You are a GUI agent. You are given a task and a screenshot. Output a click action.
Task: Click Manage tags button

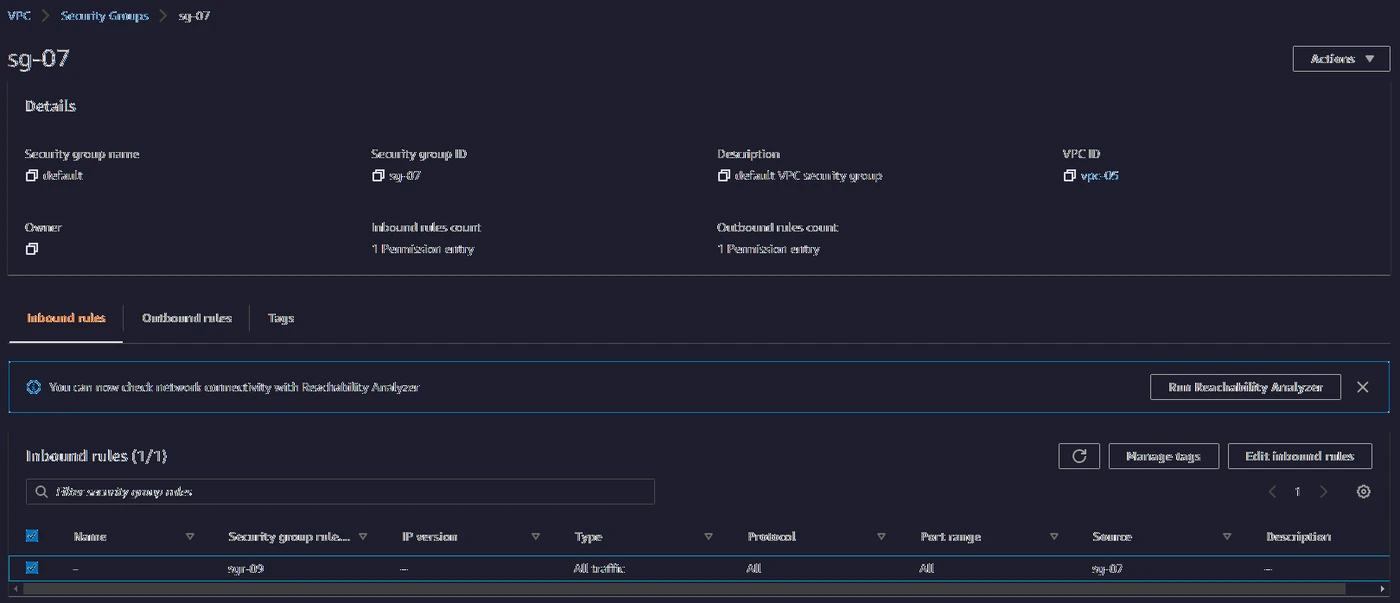(1163, 456)
